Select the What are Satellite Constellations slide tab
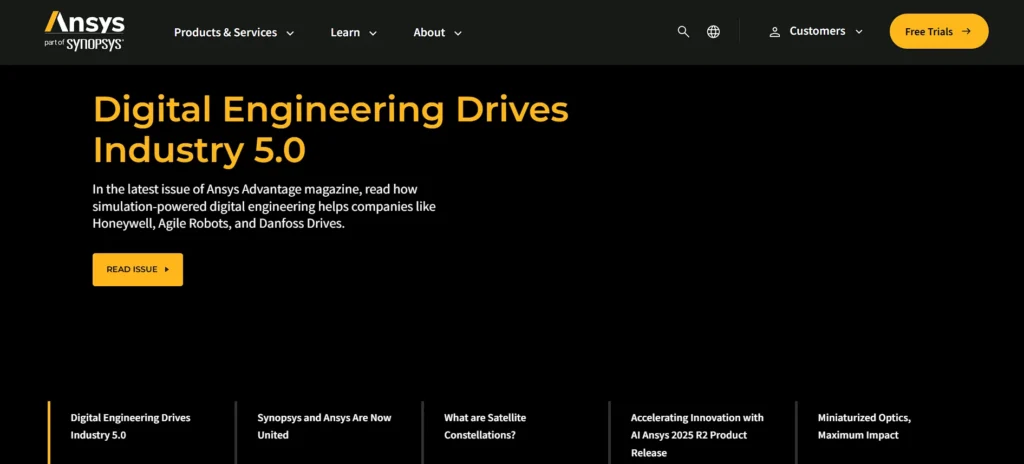 pyautogui.click(x=485, y=426)
